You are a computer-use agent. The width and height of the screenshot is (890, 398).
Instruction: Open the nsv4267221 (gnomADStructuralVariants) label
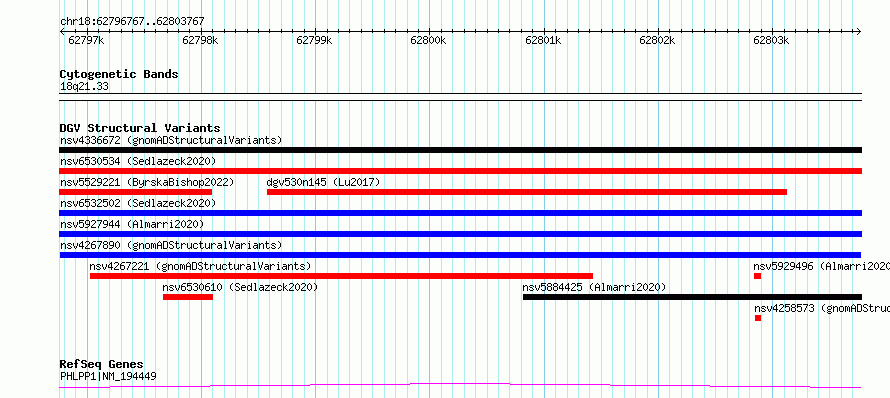tap(200, 266)
